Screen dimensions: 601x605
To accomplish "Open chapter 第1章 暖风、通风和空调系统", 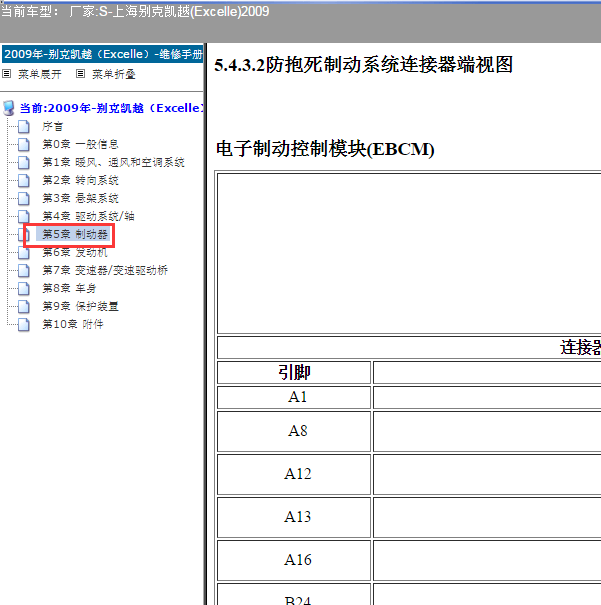I will click(113, 162).
